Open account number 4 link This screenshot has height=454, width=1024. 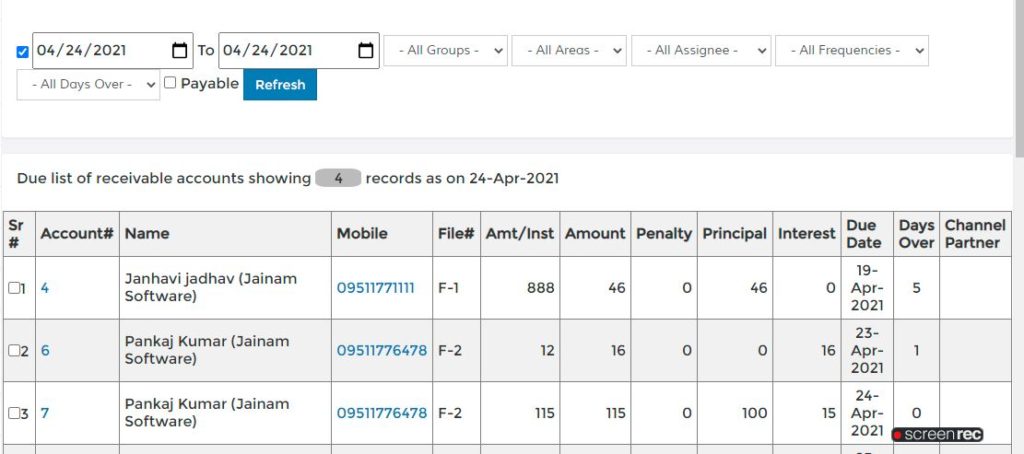(x=44, y=288)
